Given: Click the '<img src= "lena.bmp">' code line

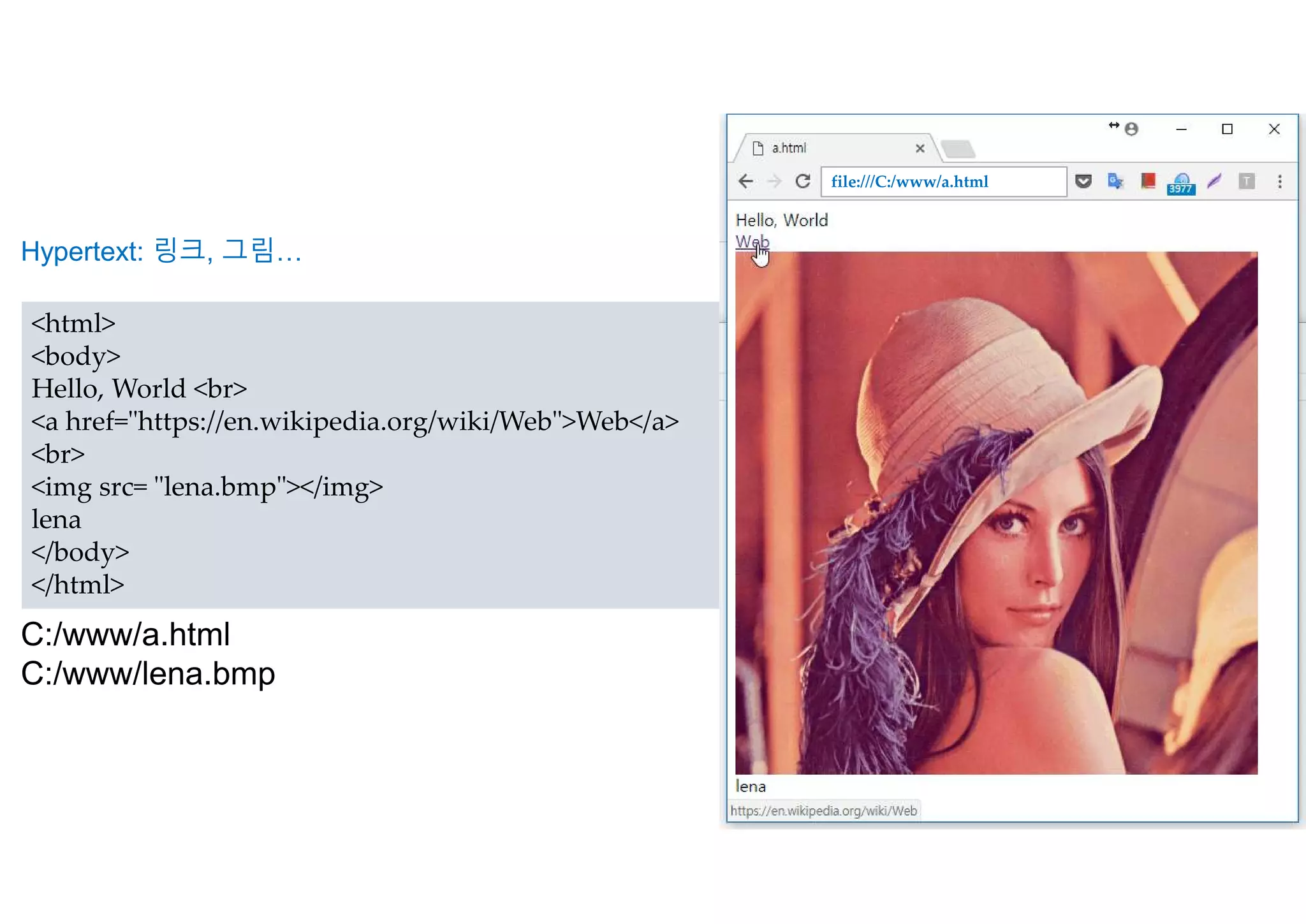Looking at the screenshot, I should (207, 487).
